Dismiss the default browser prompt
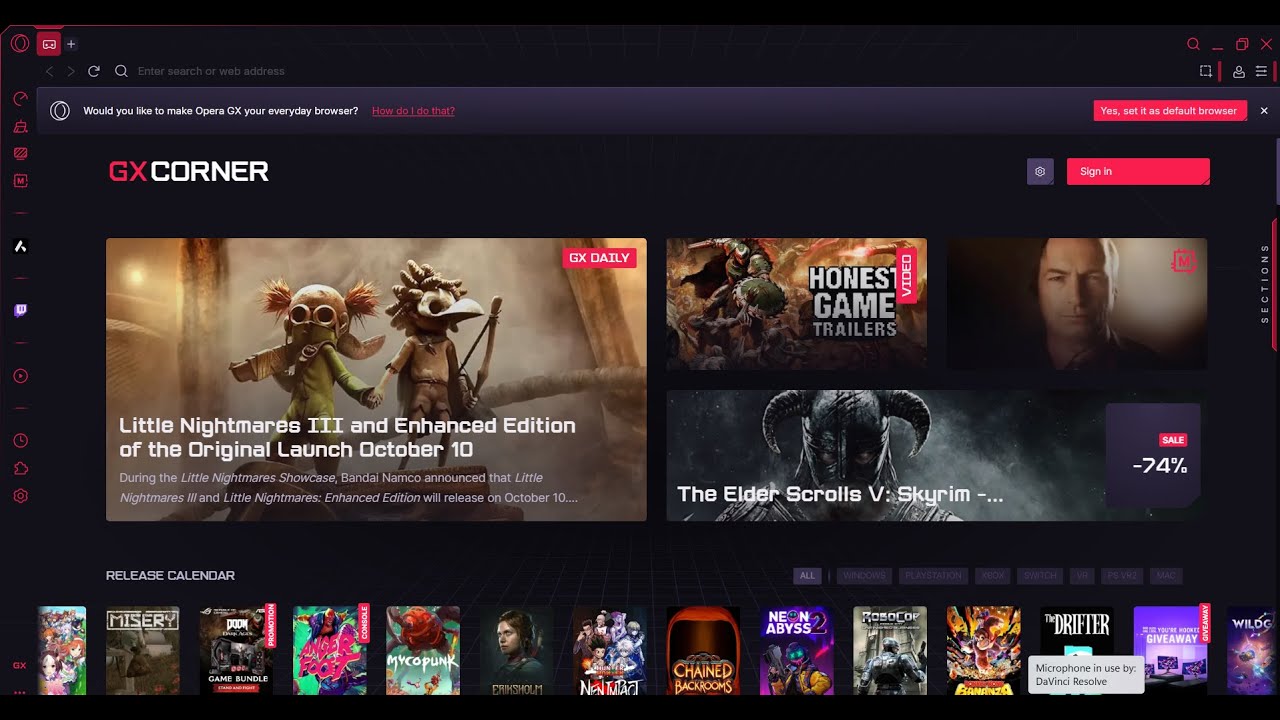 coord(1264,111)
